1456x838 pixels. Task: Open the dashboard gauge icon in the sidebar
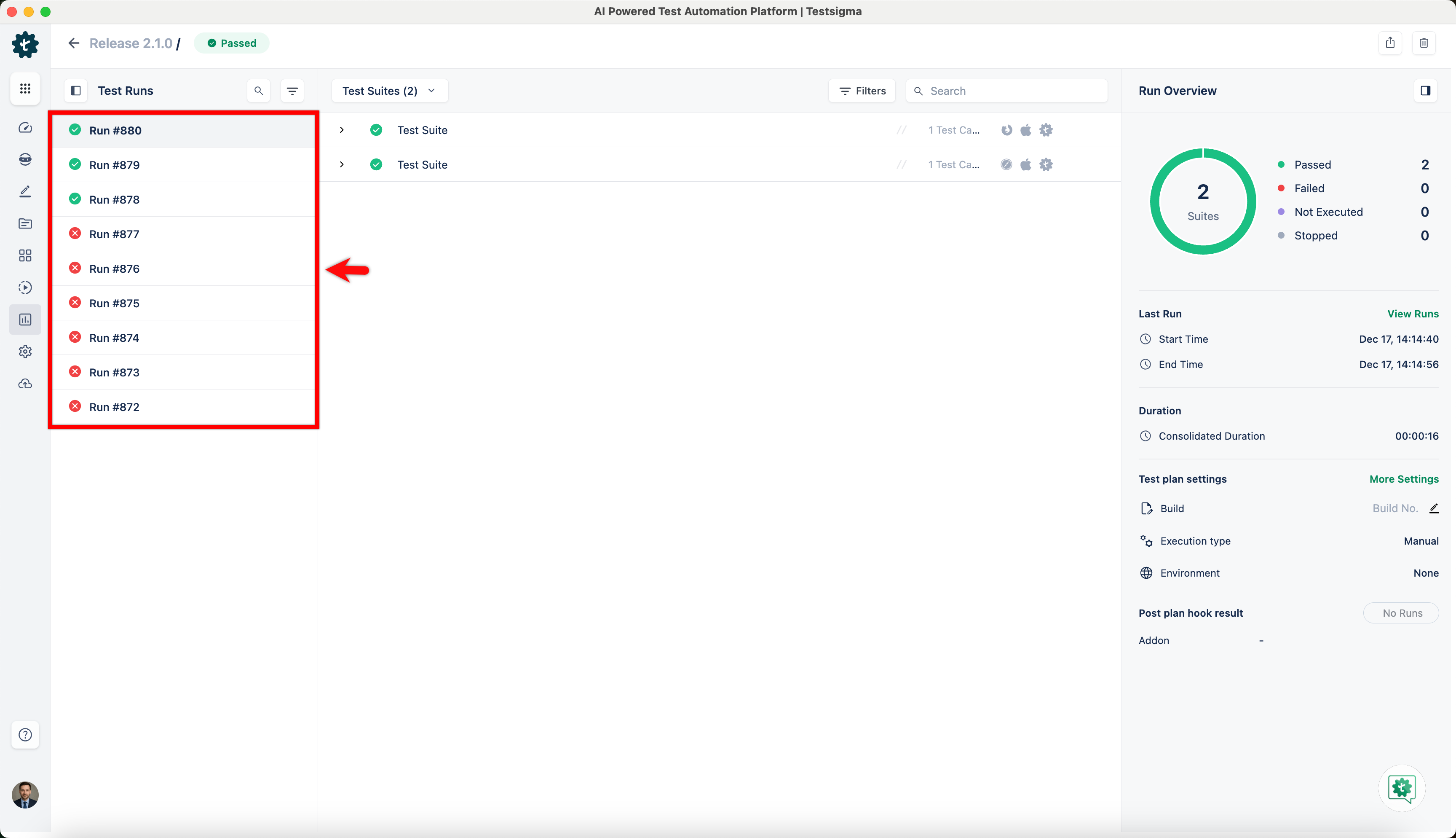point(25,128)
